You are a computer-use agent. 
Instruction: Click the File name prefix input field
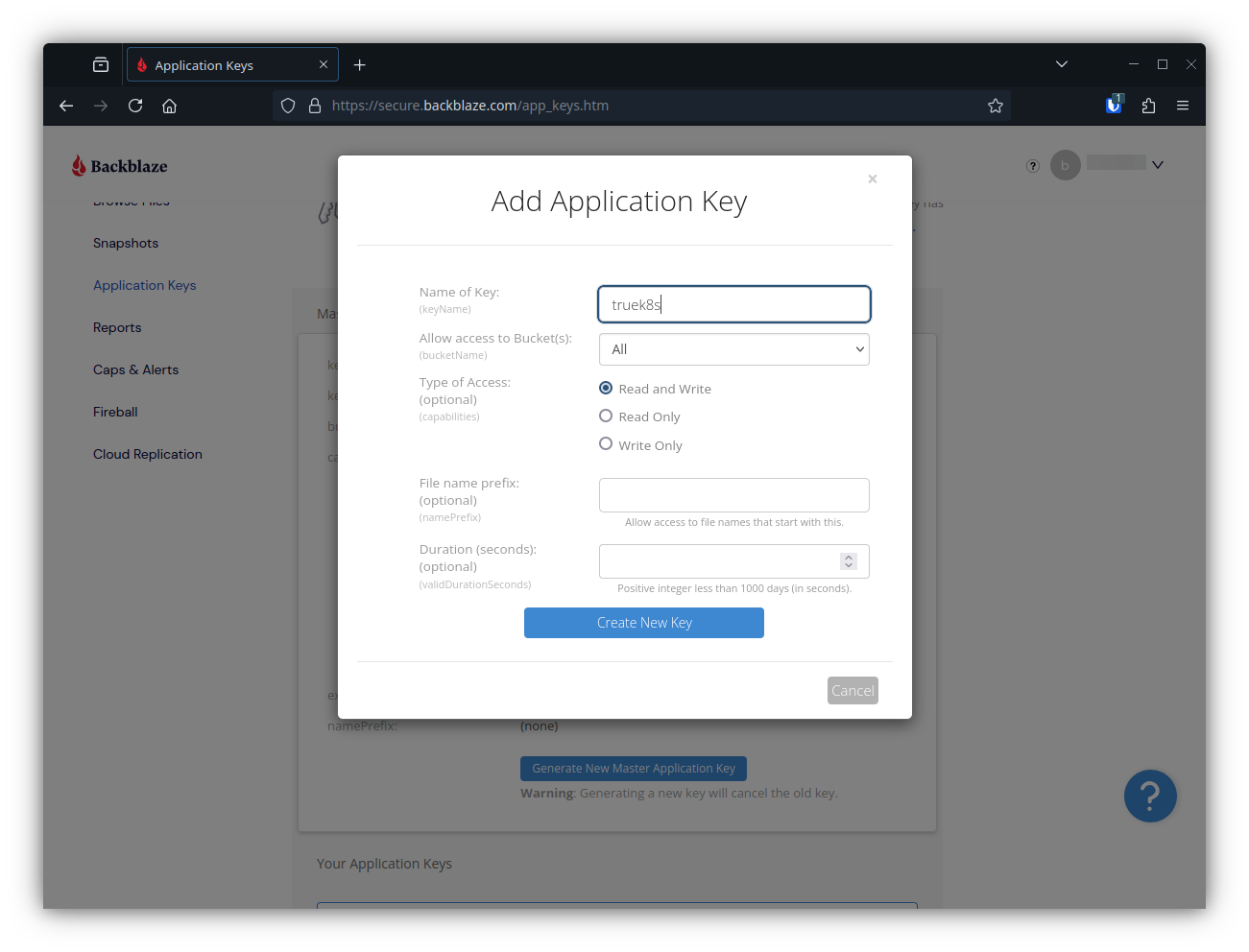(x=733, y=495)
